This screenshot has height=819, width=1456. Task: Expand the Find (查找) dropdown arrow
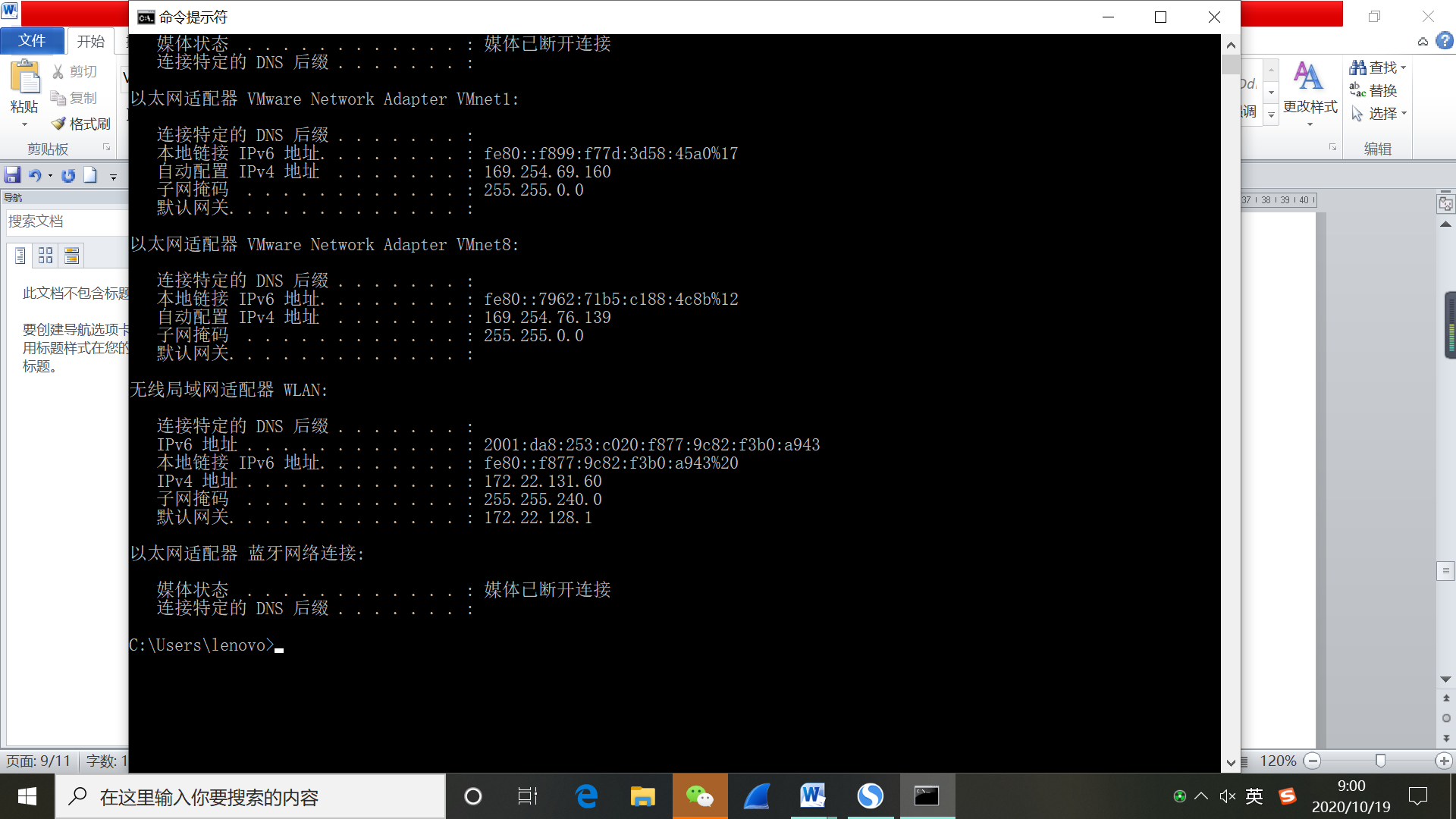pyautogui.click(x=1404, y=67)
